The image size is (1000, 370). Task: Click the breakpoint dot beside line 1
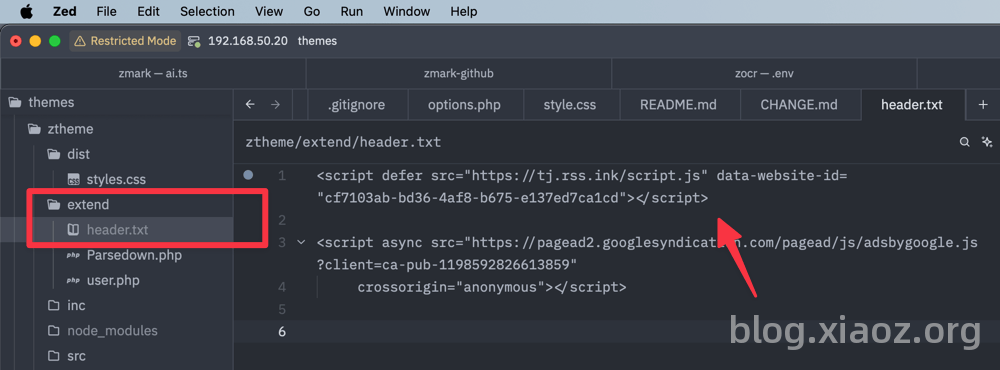point(249,175)
